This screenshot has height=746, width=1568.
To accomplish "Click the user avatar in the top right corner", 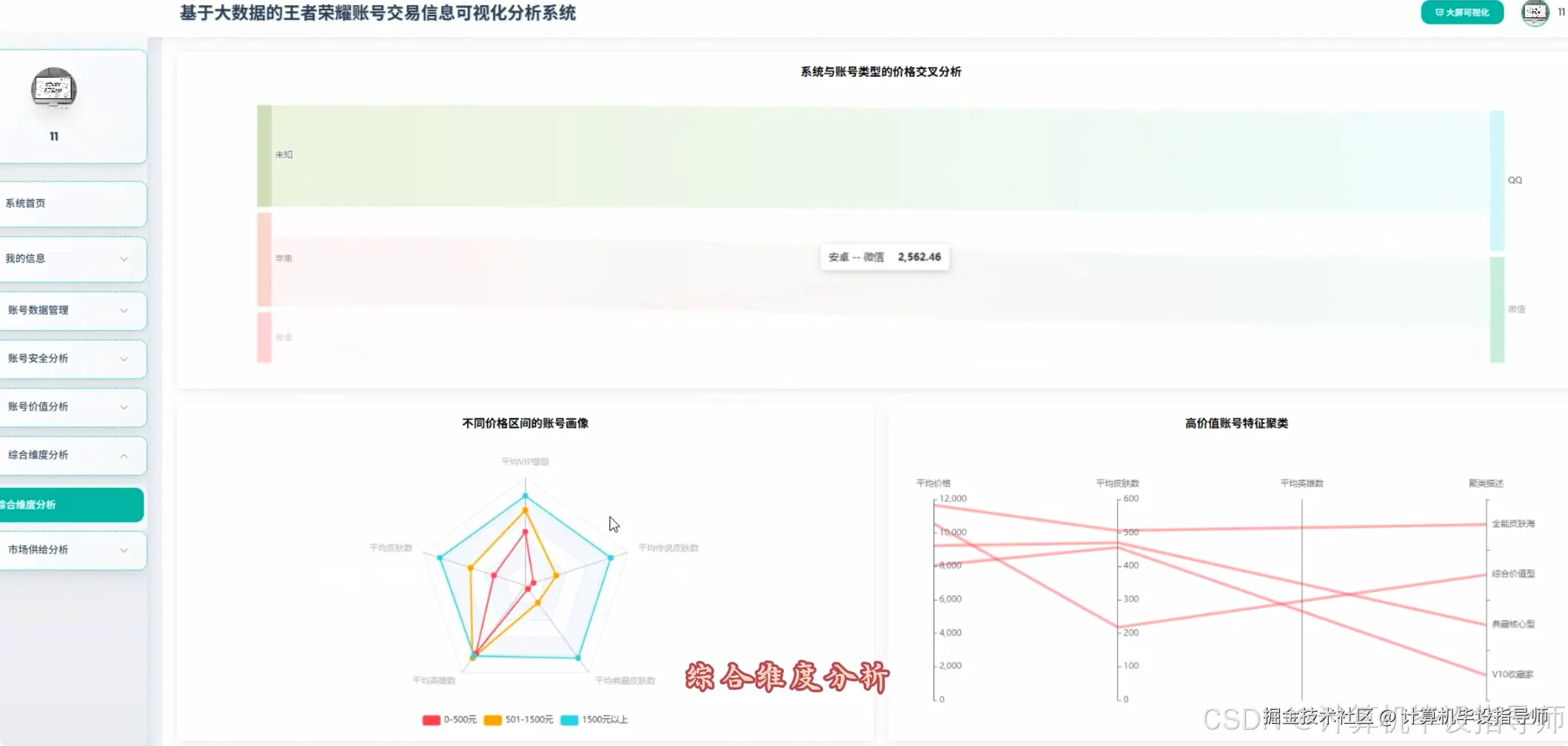I will click(x=1533, y=13).
